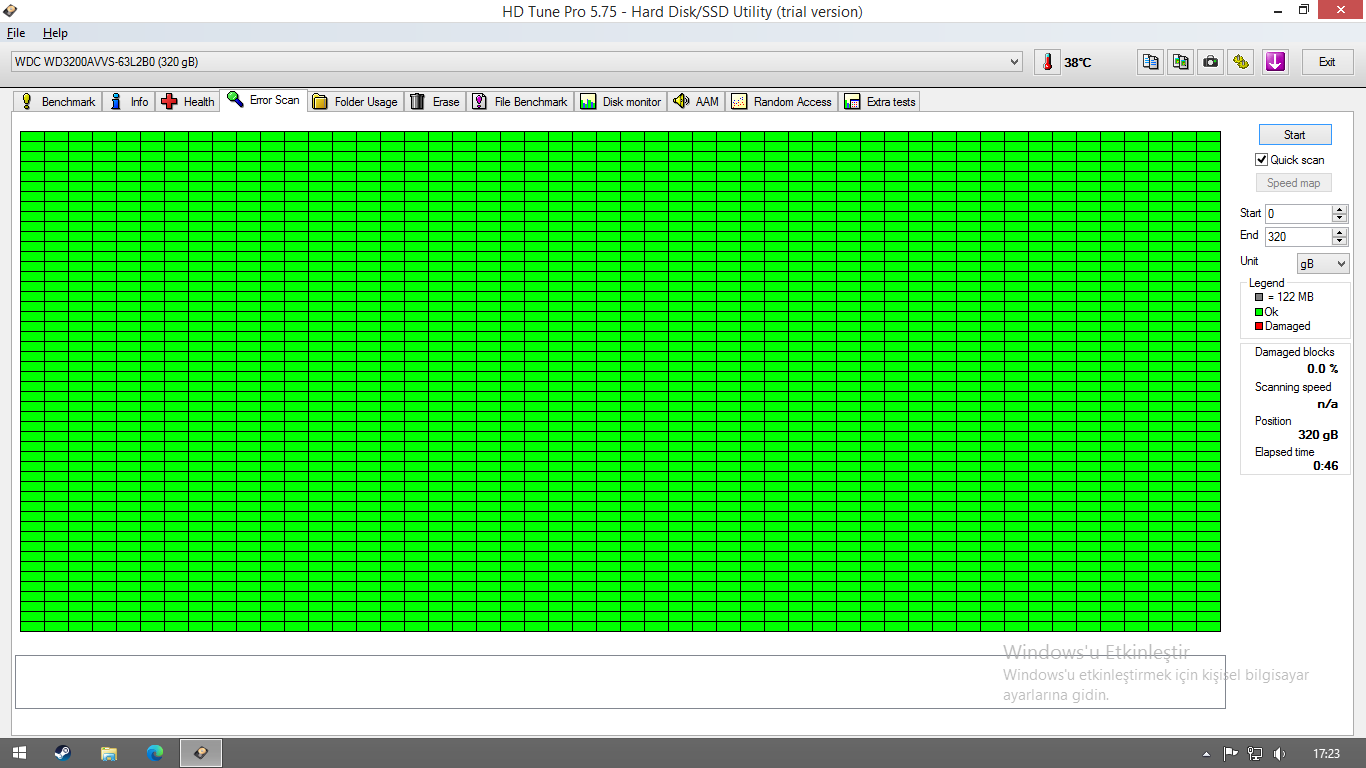Switch to the Random Access tab

pyautogui.click(x=782, y=101)
